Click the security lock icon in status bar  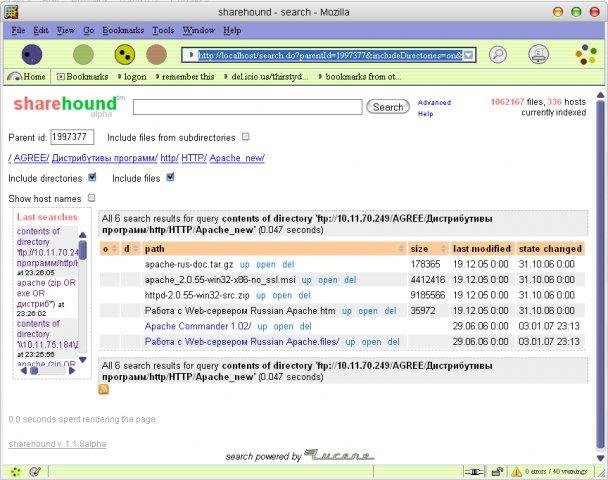click(x=497, y=472)
